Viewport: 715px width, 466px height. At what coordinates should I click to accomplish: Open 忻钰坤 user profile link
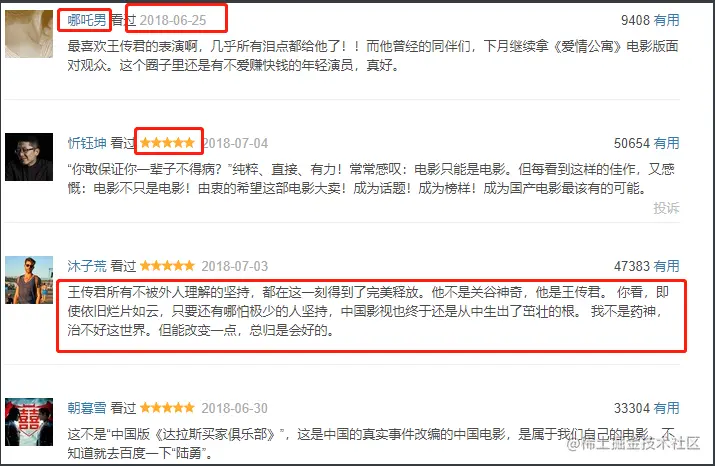pyautogui.click(x=87, y=143)
